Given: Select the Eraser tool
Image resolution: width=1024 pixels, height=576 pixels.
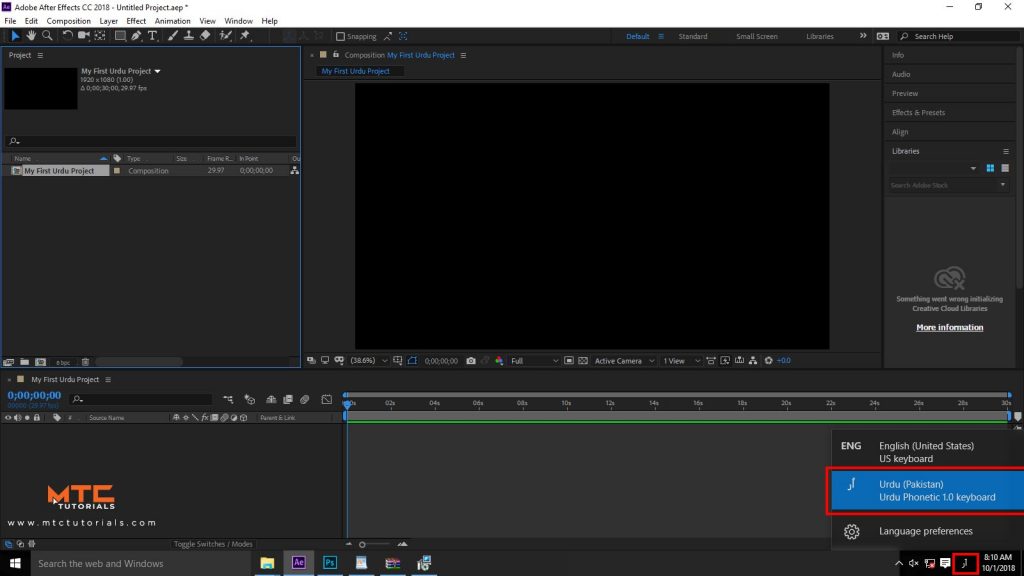Looking at the screenshot, I should [x=205, y=36].
